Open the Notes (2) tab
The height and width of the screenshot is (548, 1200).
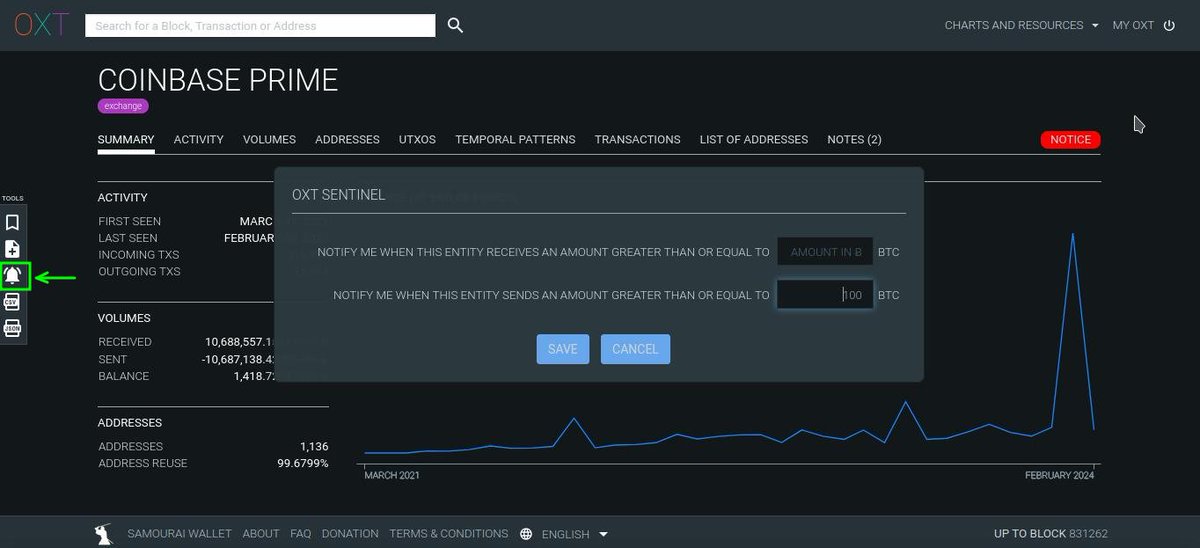point(854,140)
